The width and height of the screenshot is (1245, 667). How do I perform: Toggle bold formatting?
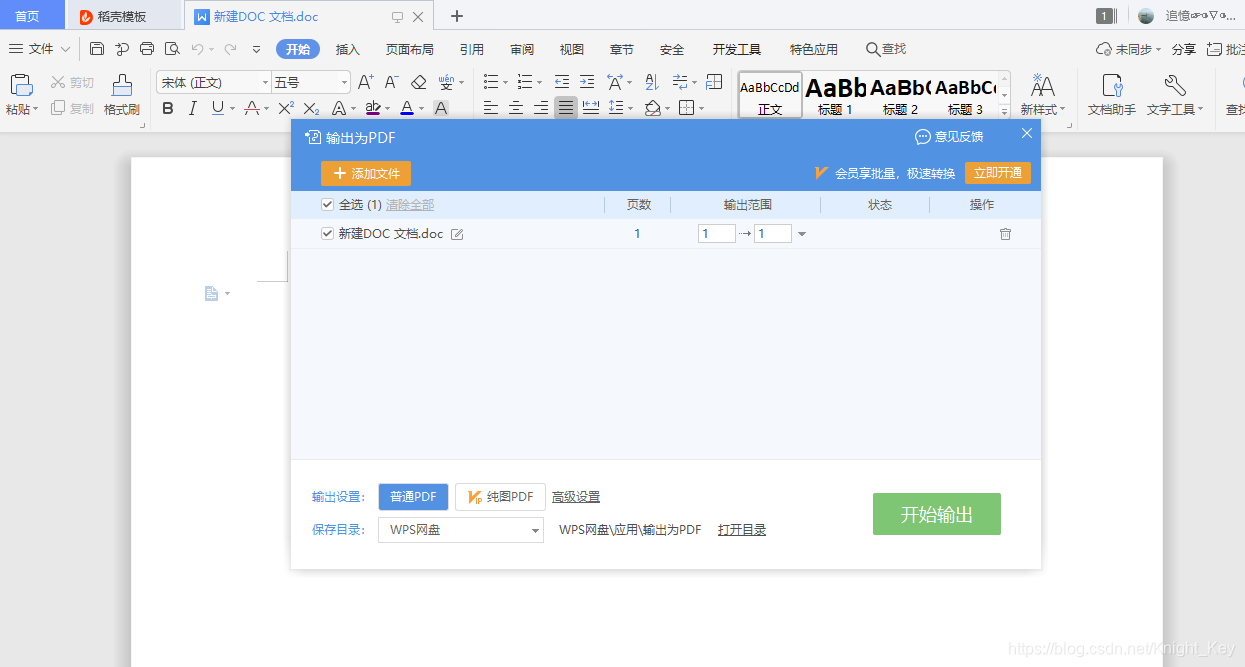(168, 108)
